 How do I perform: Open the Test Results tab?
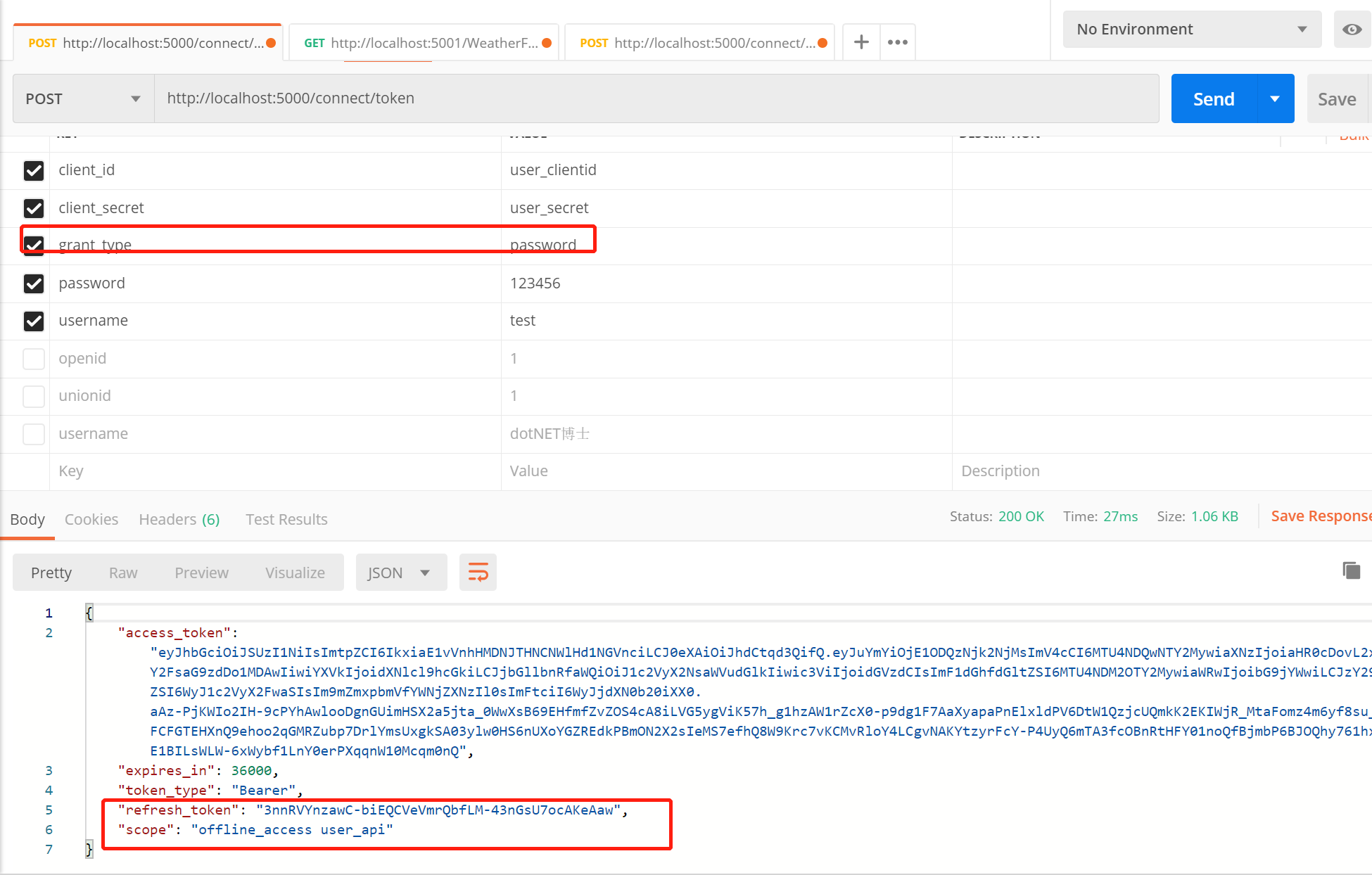pyautogui.click(x=286, y=519)
